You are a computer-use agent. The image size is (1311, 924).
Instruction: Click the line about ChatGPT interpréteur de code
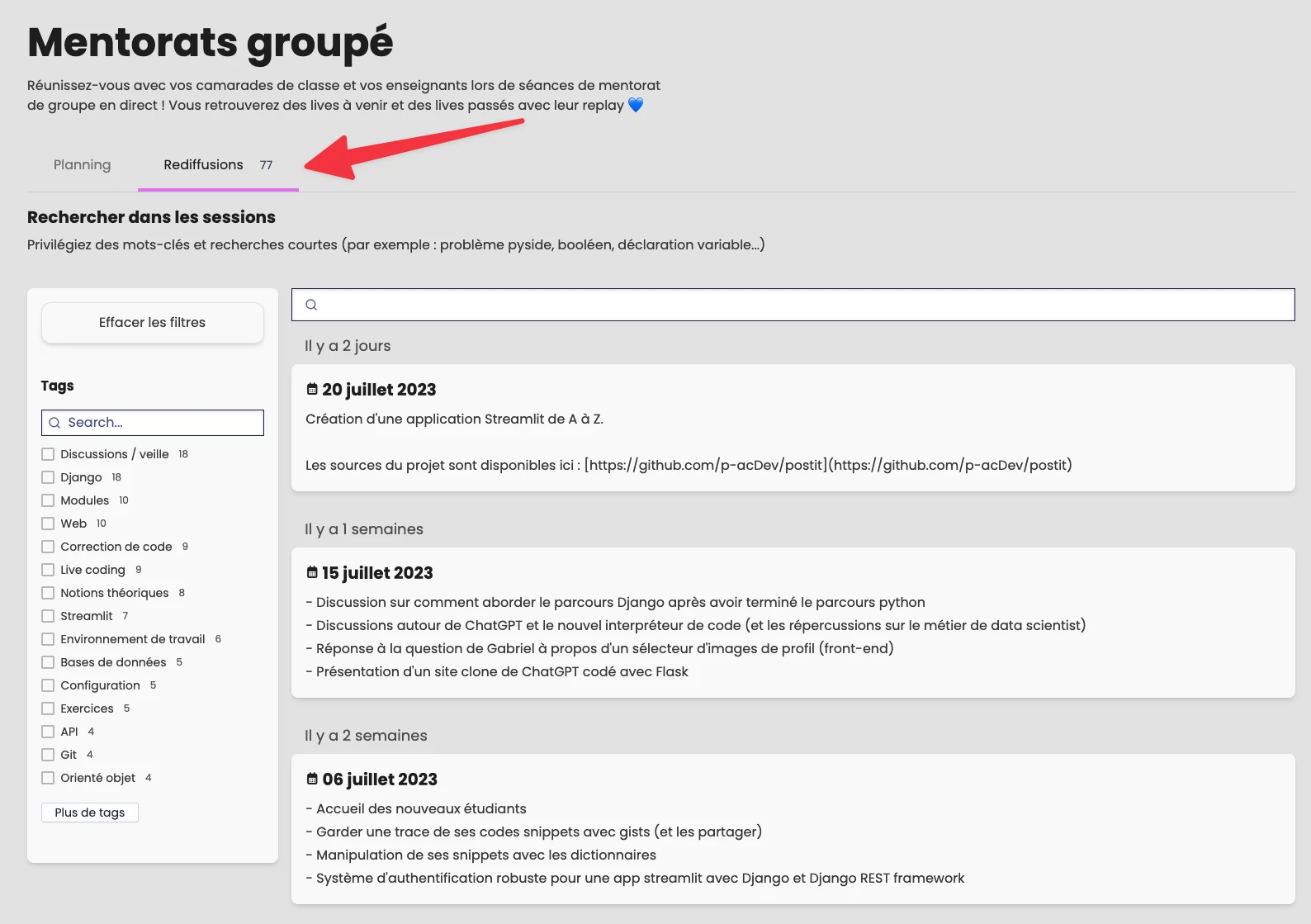click(696, 626)
